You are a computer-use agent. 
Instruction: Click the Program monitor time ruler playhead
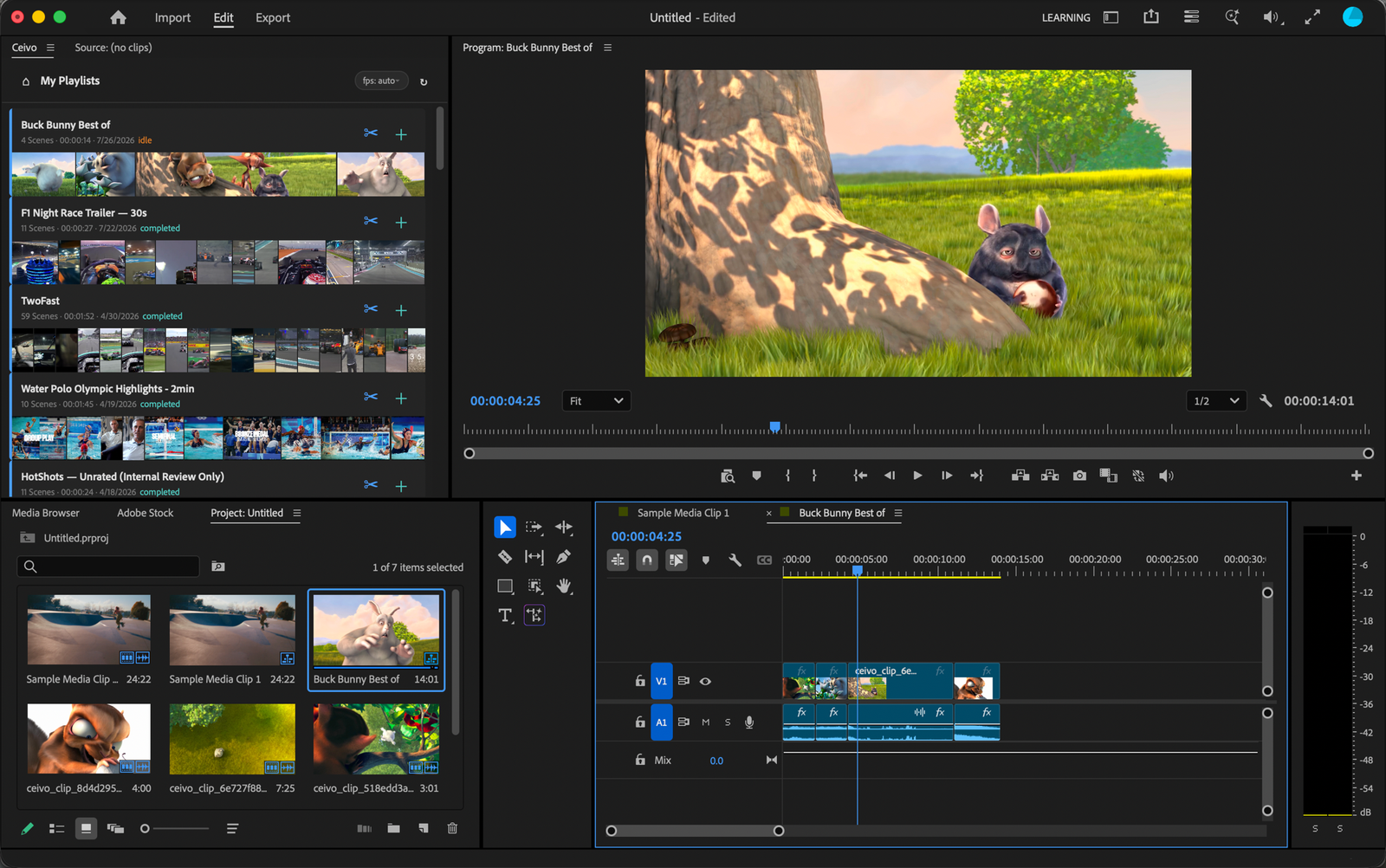(775, 427)
